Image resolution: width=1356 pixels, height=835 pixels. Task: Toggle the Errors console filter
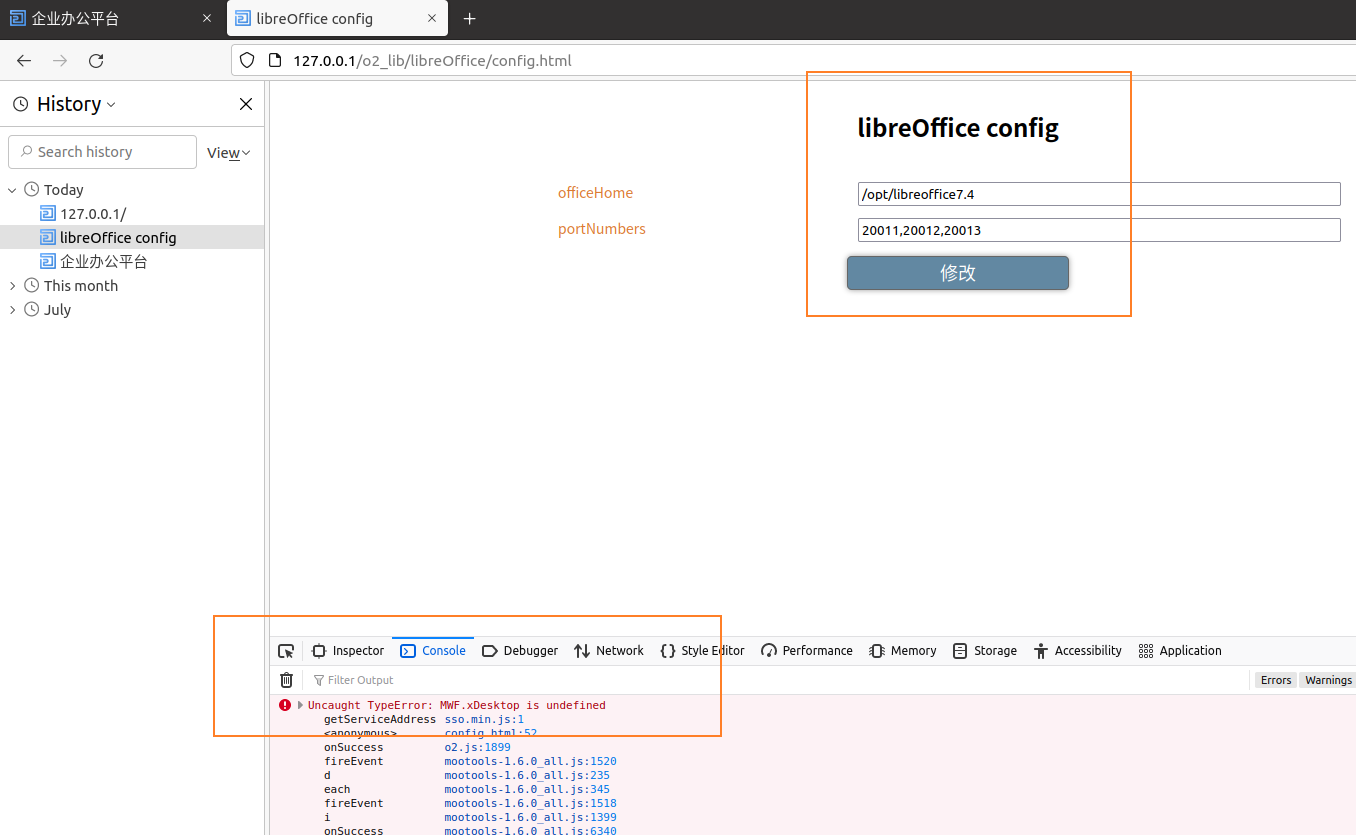[x=1276, y=680]
